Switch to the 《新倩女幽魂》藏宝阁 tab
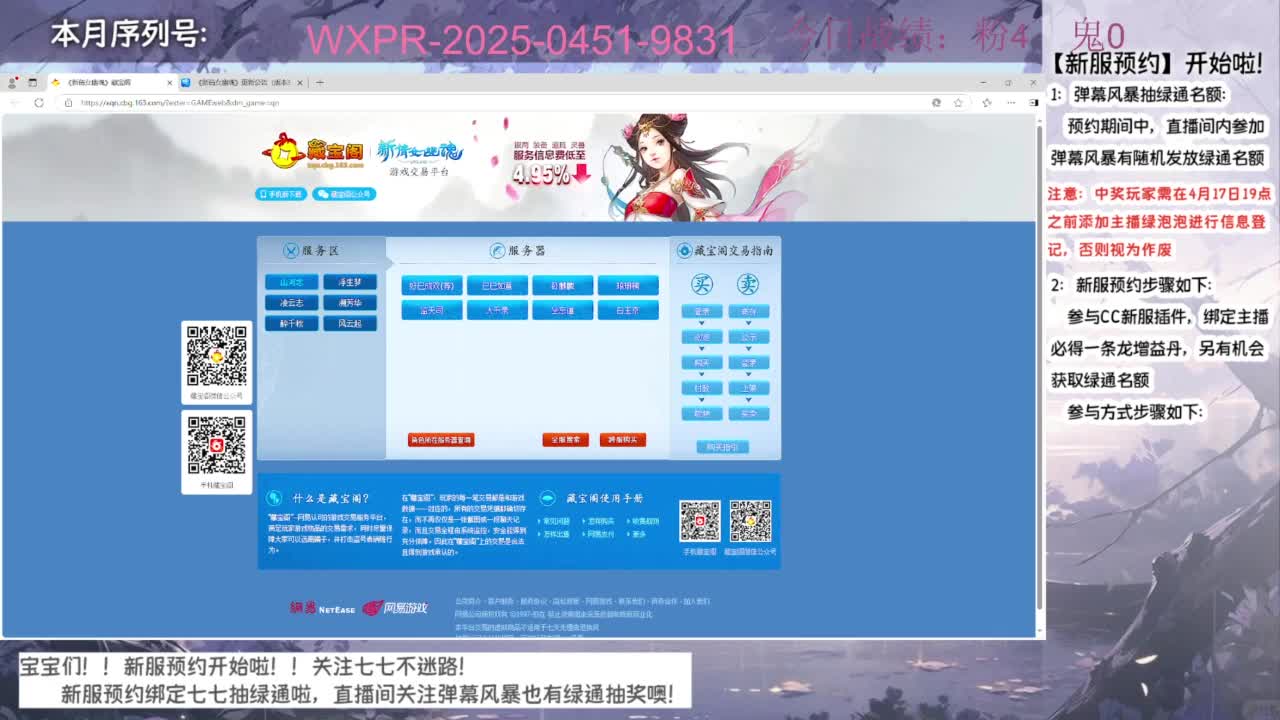The height and width of the screenshot is (720, 1280). point(100,83)
